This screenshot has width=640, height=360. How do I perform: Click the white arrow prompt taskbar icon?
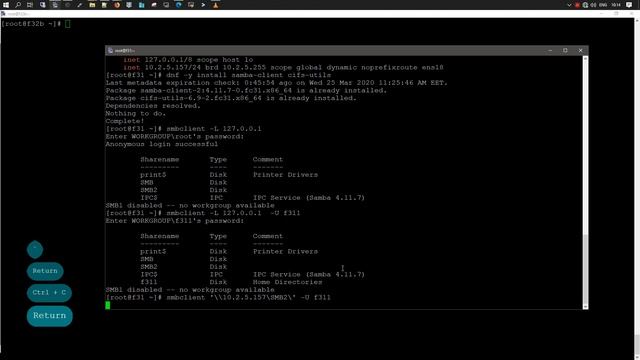203,5
